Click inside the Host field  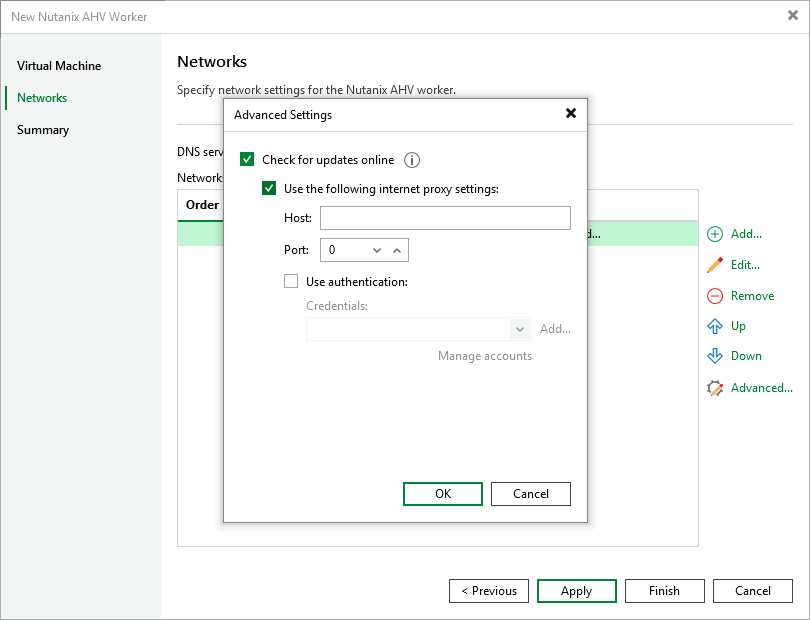point(445,217)
